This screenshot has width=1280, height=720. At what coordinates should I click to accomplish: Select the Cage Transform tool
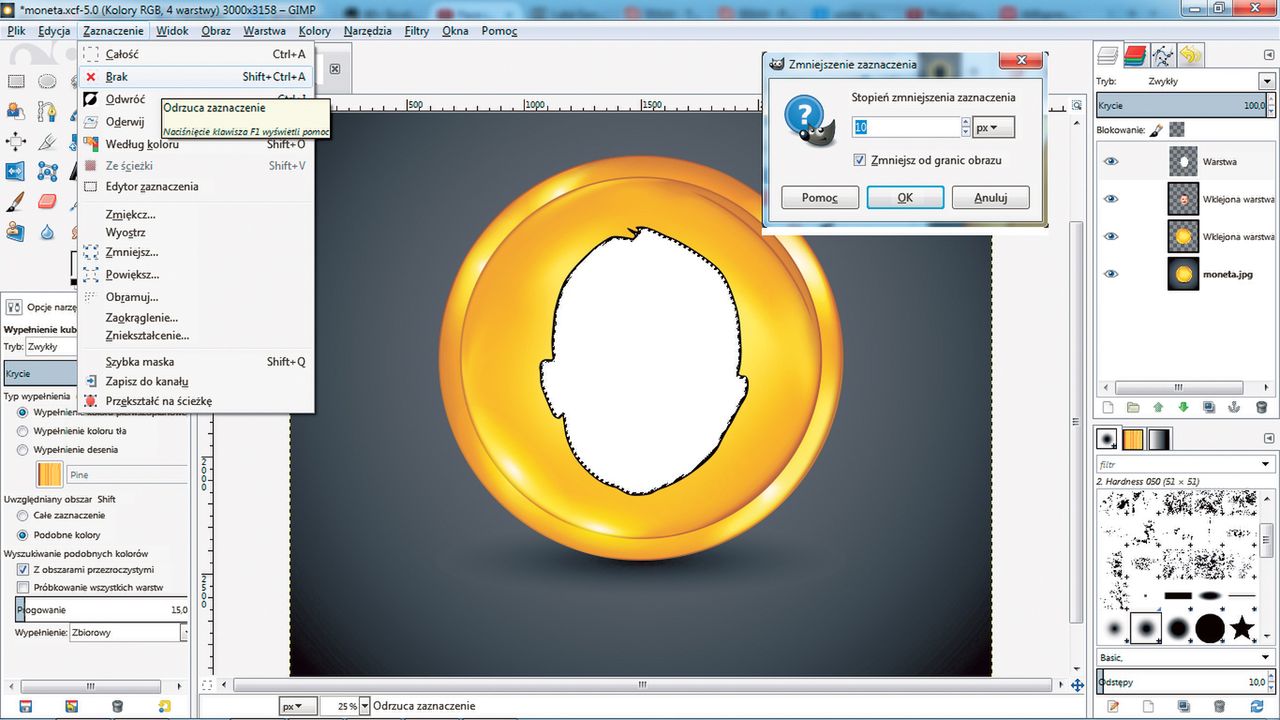46,171
